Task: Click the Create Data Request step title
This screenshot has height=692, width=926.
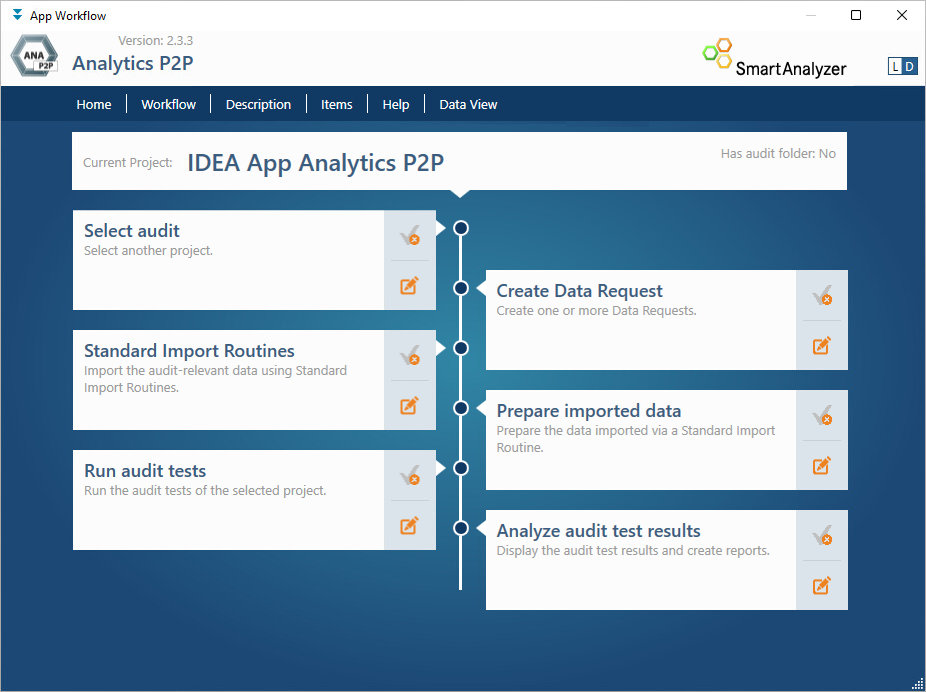Action: pyautogui.click(x=579, y=291)
